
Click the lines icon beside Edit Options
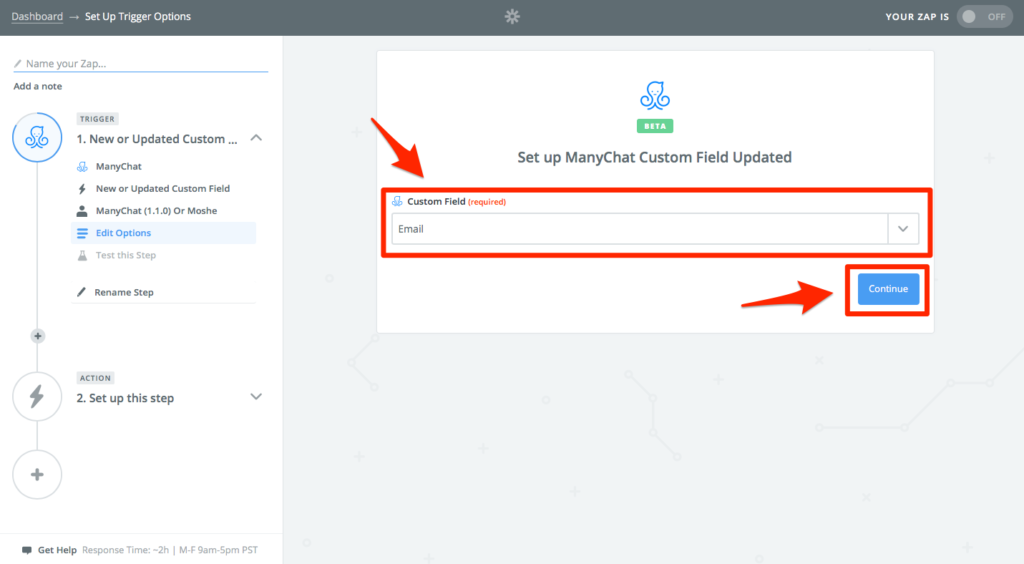(82, 233)
